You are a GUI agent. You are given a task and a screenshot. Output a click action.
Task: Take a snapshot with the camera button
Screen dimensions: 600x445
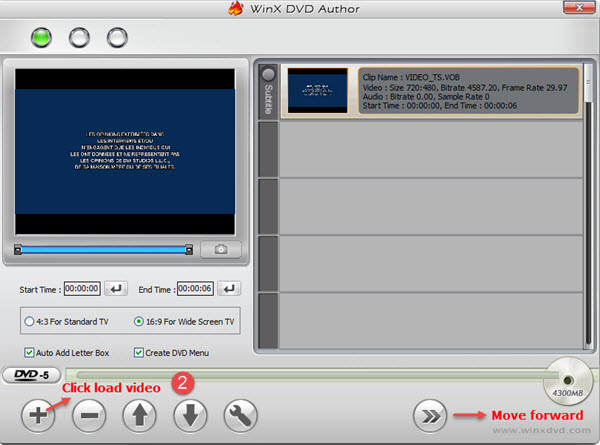pyautogui.click(x=221, y=249)
